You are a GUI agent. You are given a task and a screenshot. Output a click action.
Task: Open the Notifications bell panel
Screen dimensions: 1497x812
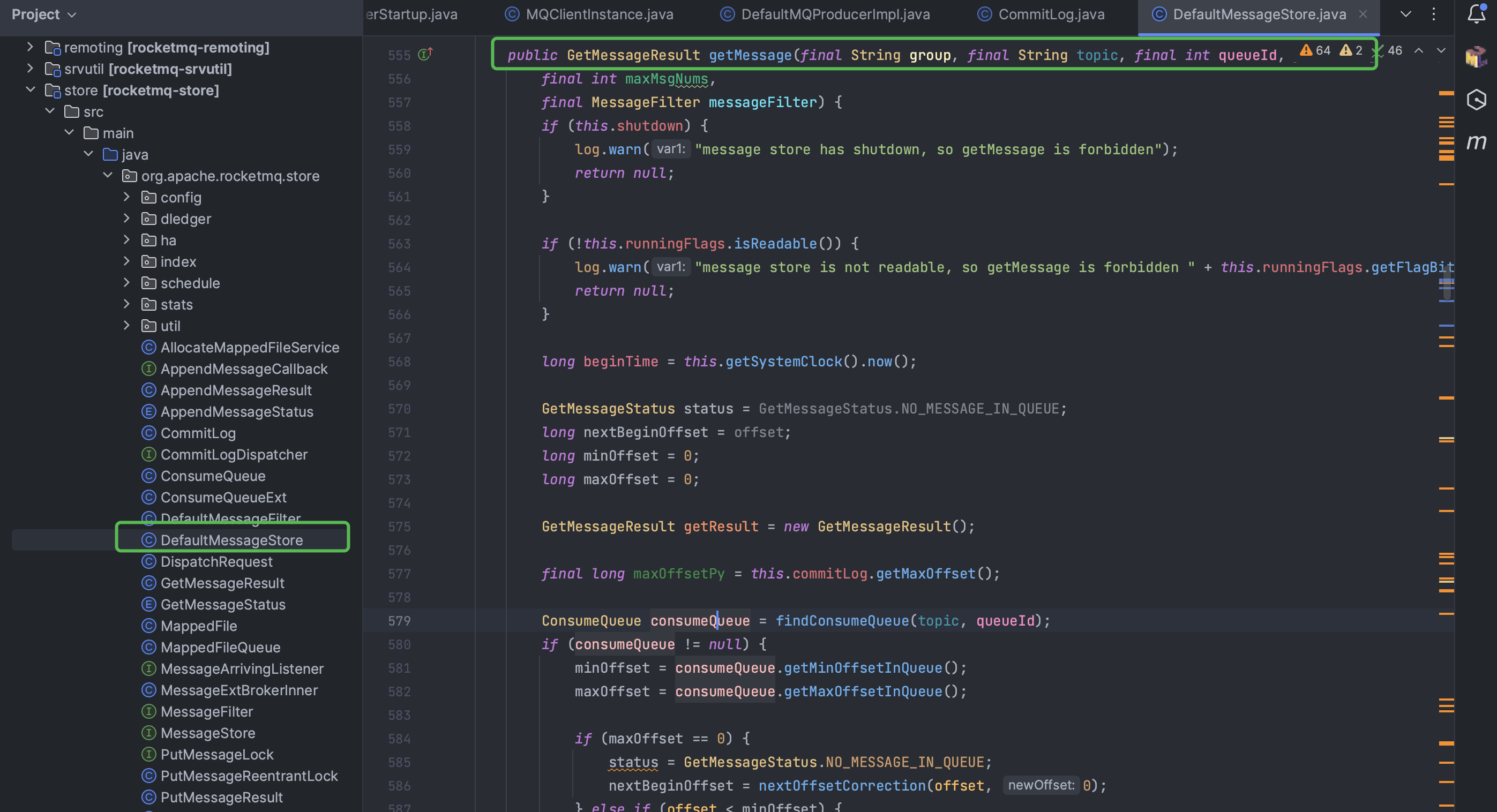click(x=1476, y=14)
